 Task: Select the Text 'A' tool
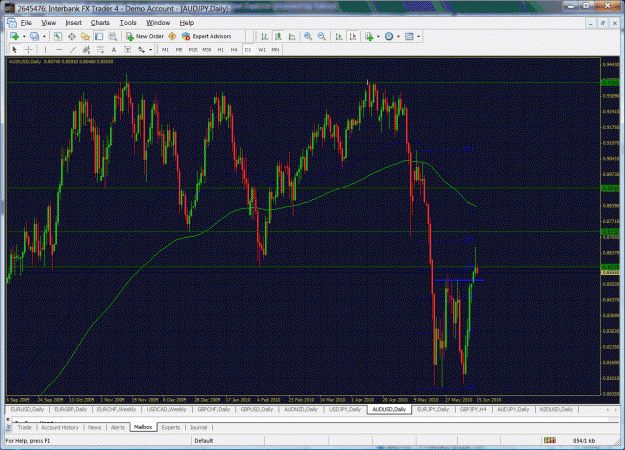pyautogui.click(x=114, y=49)
